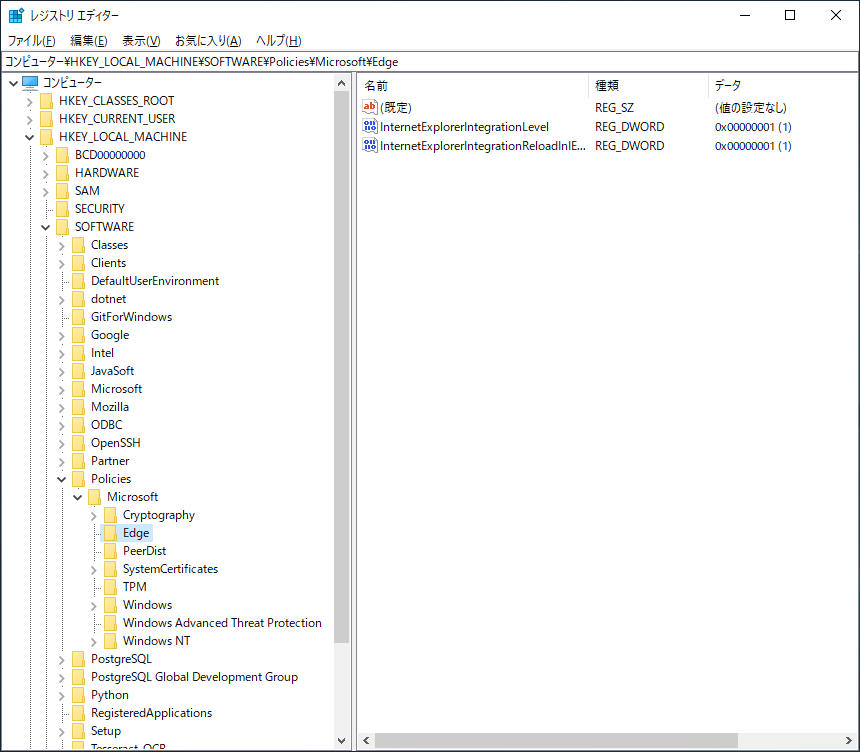Collapse the Policies key
Viewport: 860px width, 752px height.
click(61, 479)
